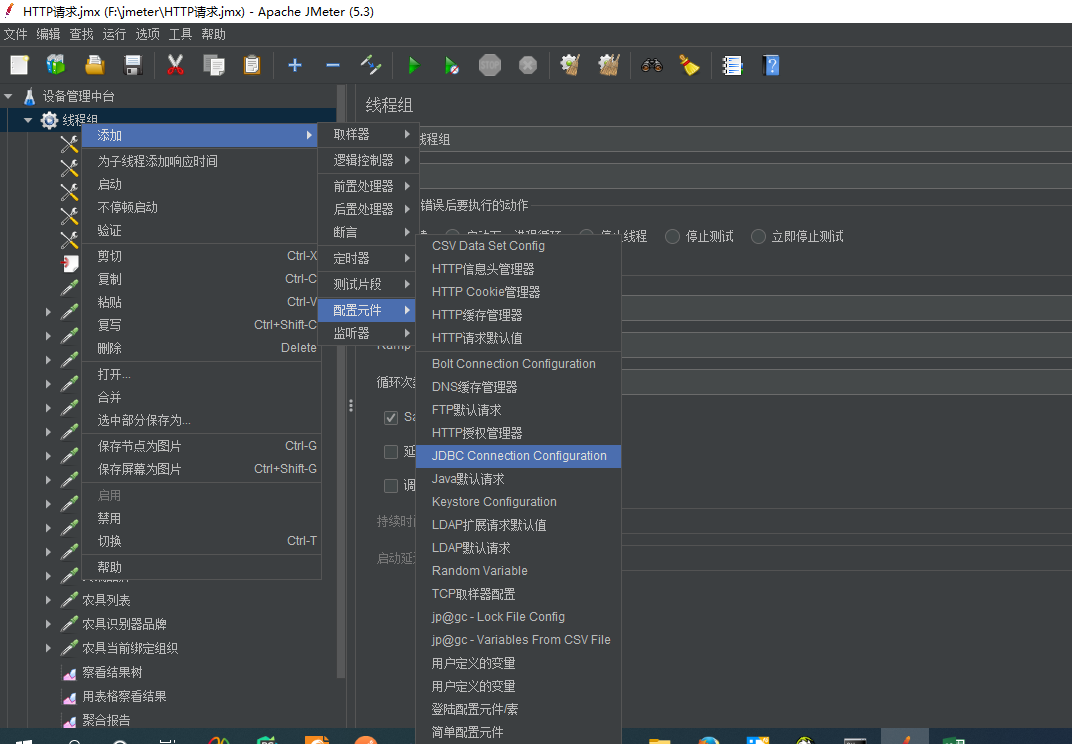Toggle the checked Same user checkbox
The height and width of the screenshot is (744, 1072).
pyautogui.click(x=391, y=417)
